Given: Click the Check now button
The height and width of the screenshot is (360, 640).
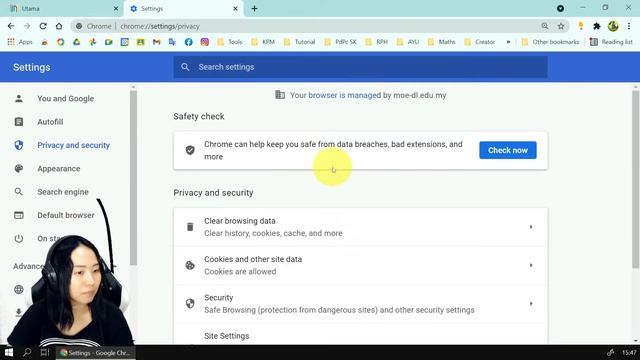Looking at the screenshot, I should click(x=508, y=150).
